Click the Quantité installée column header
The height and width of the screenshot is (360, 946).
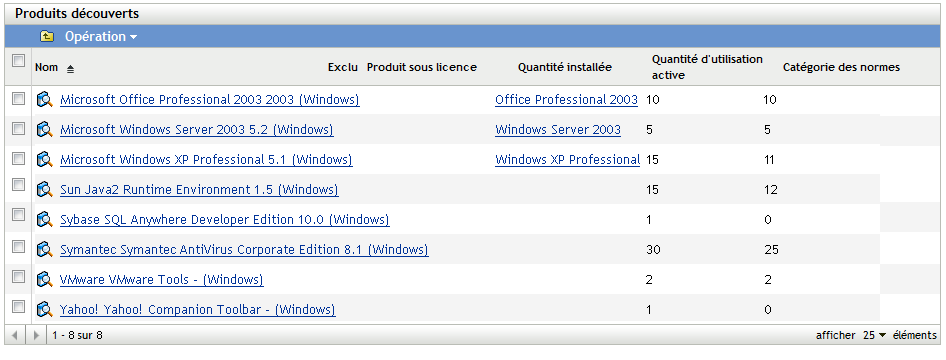pyautogui.click(x=565, y=68)
